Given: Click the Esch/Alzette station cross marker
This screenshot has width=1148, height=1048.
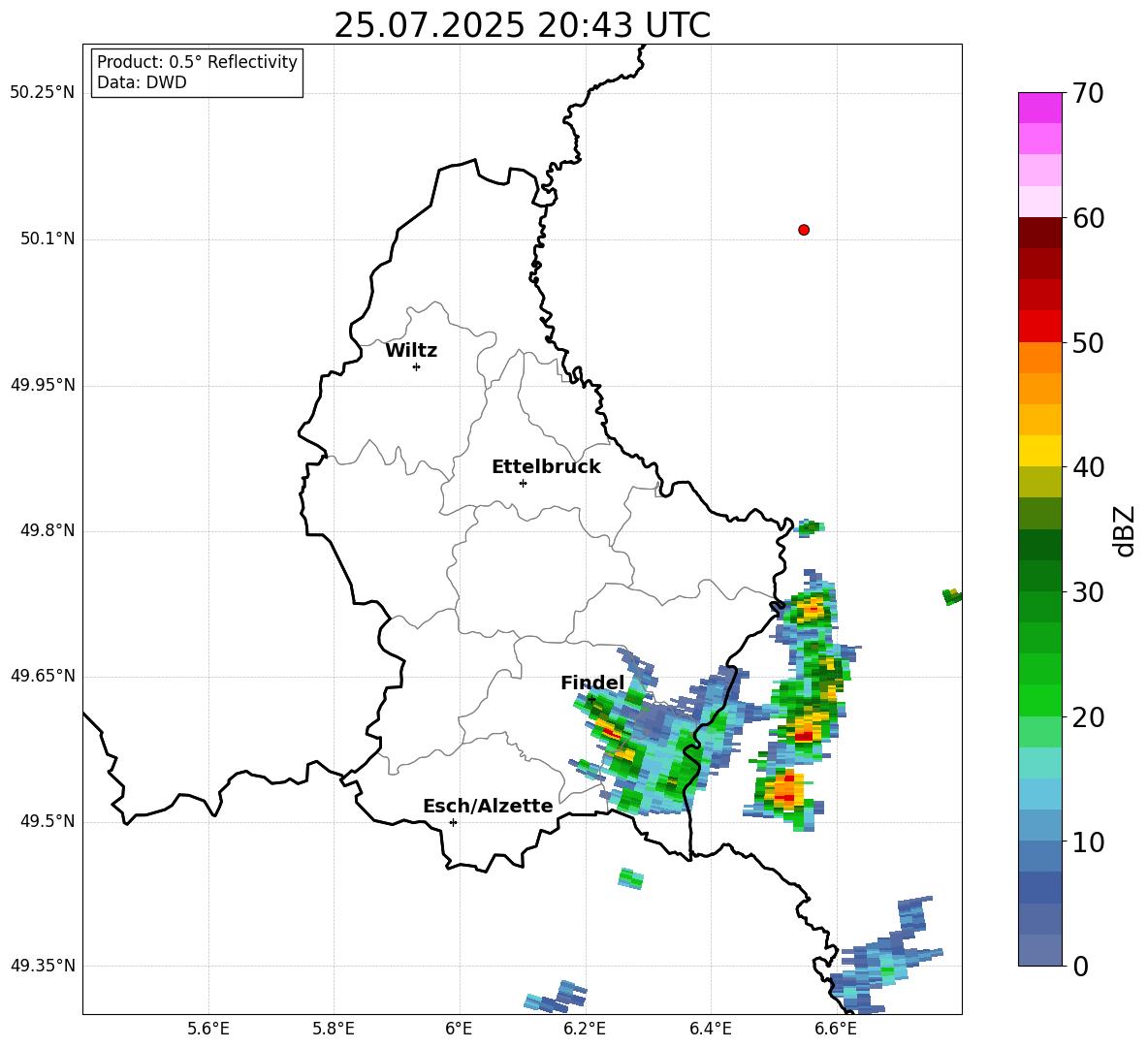Looking at the screenshot, I should pyautogui.click(x=453, y=822).
